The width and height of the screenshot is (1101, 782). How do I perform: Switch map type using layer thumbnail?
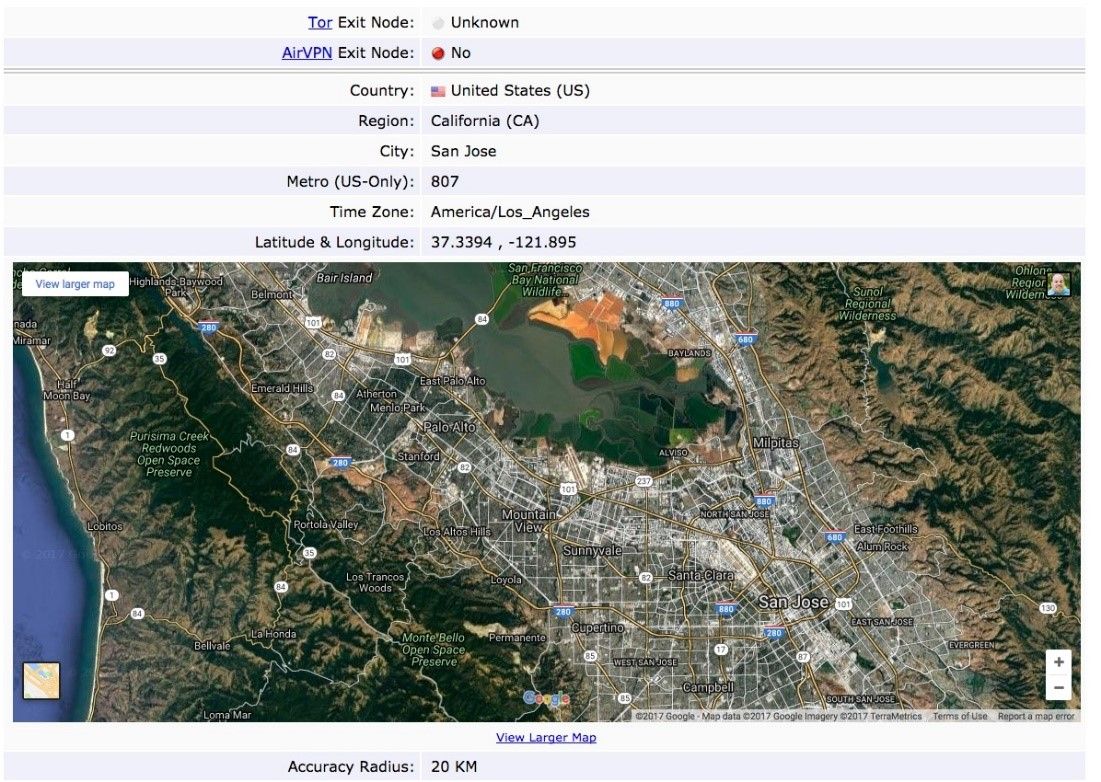pyautogui.click(x=41, y=680)
